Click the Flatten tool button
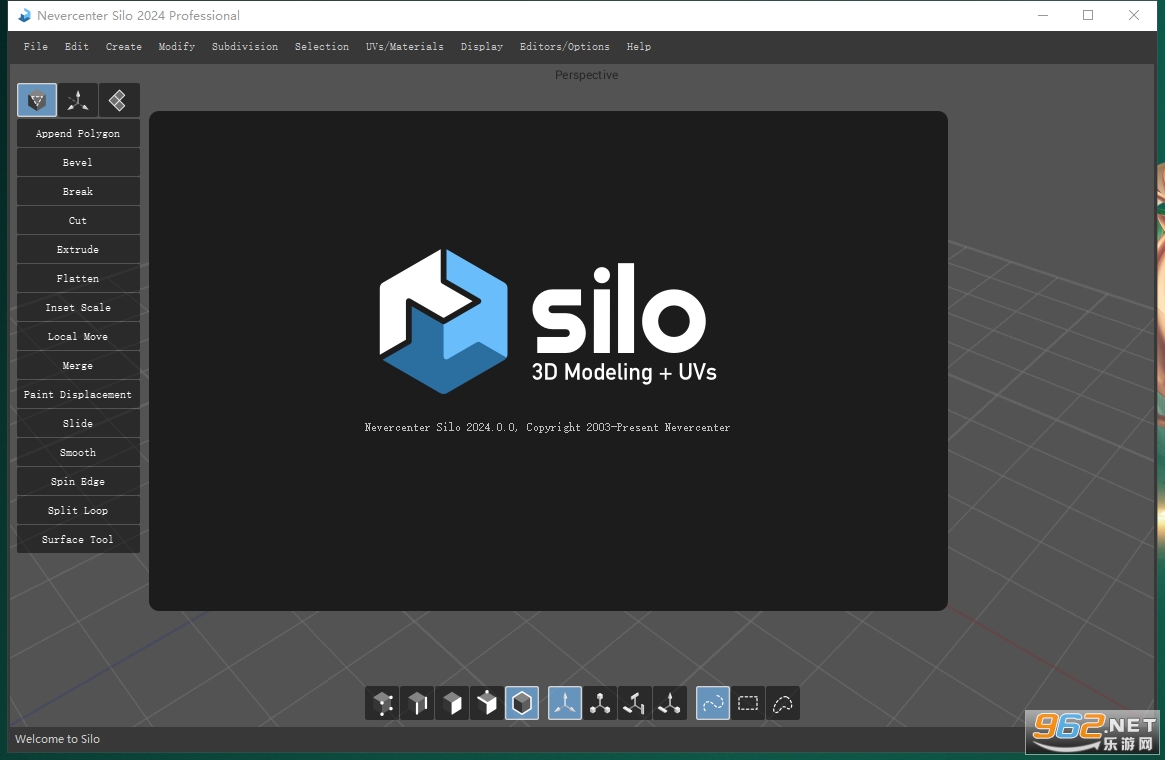The image size is (1165, 760). (x=78, y=279)
